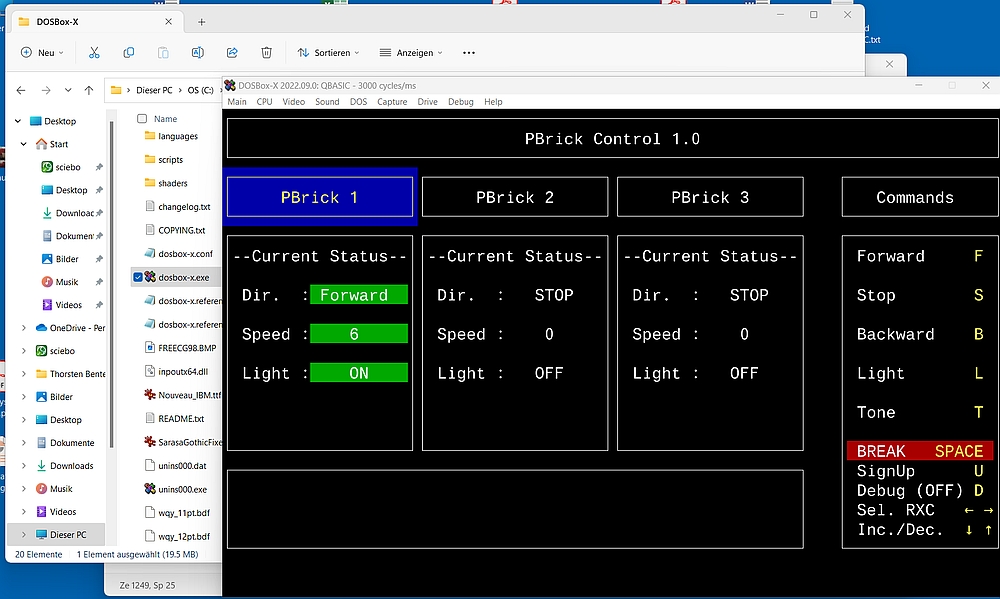
Task: Expand the OneDrive tree node
Action: point(24,328)
